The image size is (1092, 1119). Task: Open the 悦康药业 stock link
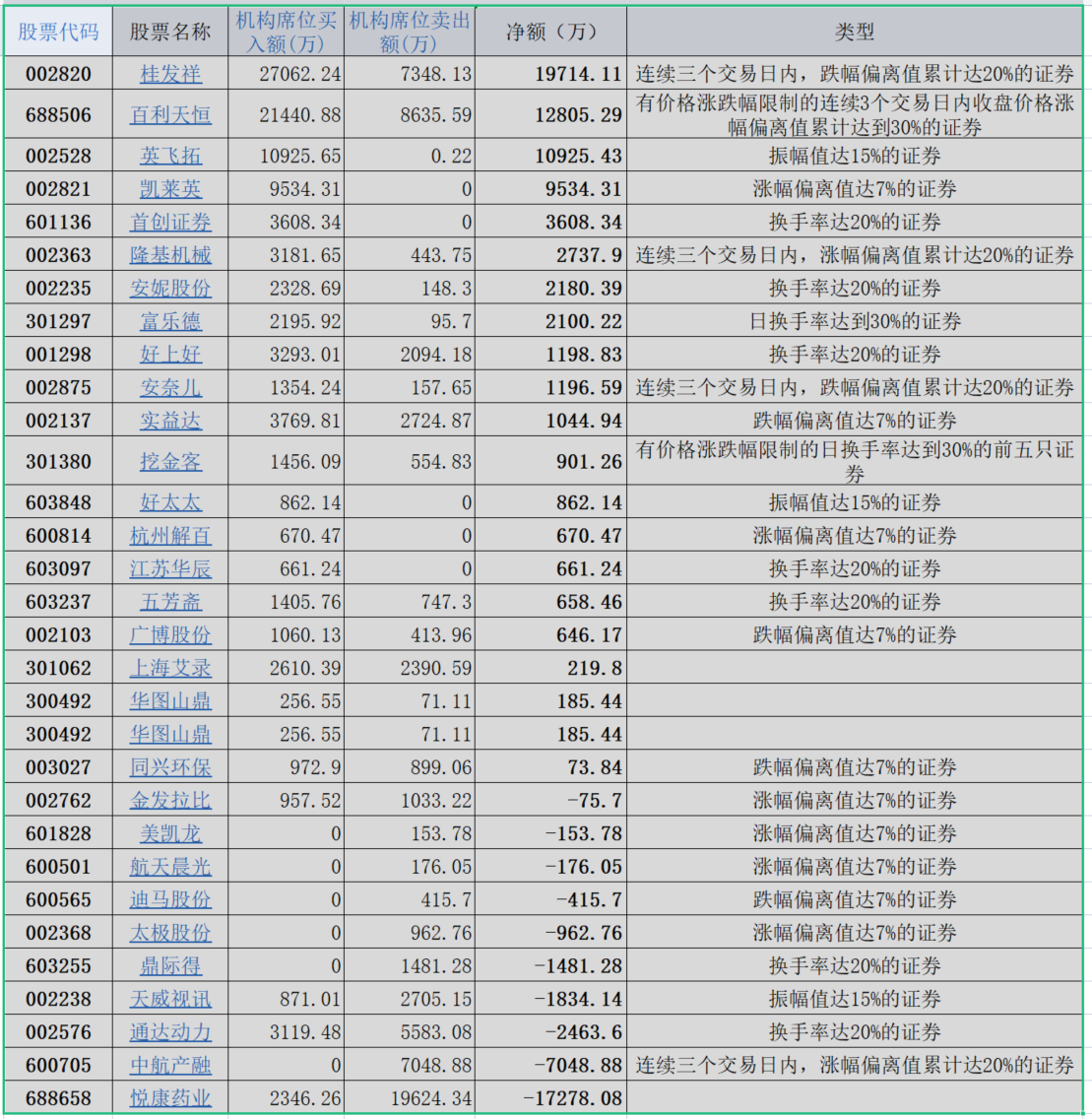point(170,1097)
